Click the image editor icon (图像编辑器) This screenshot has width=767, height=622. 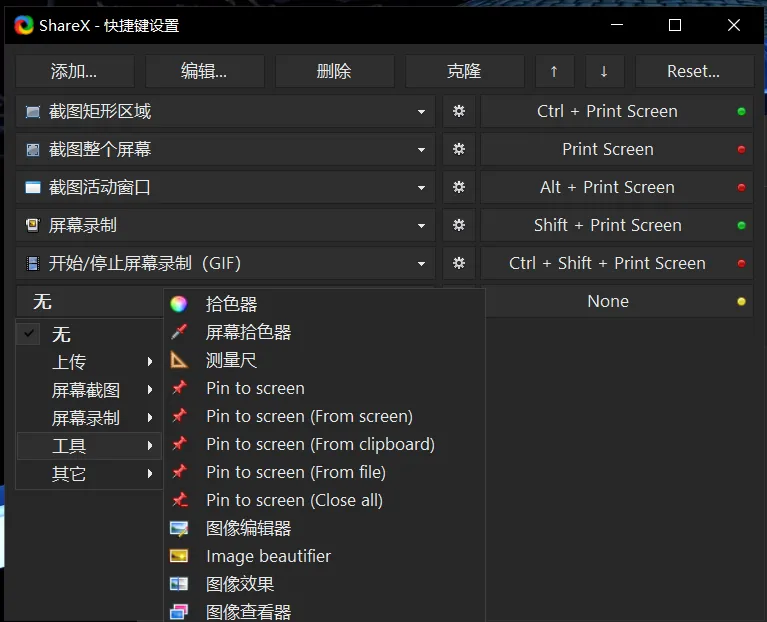(179, 529)
